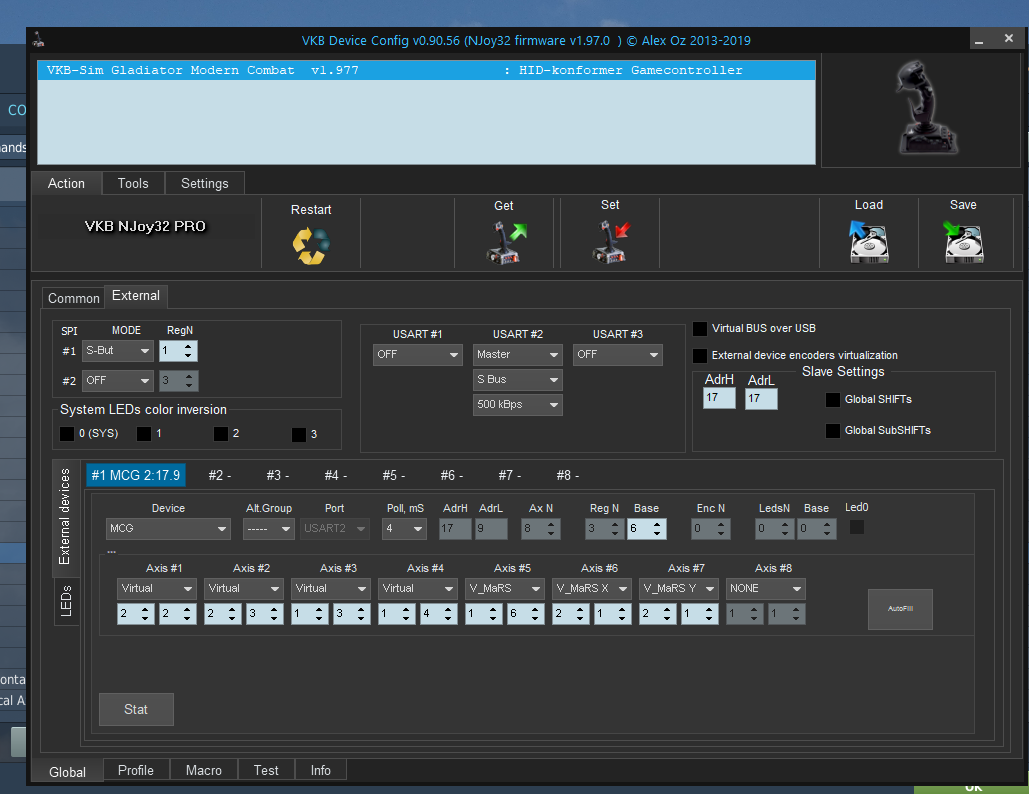Screen dimensions: 1029x794
Task: Click the Save disk icon
Action: pyautogui.click(x=963, y=241)
